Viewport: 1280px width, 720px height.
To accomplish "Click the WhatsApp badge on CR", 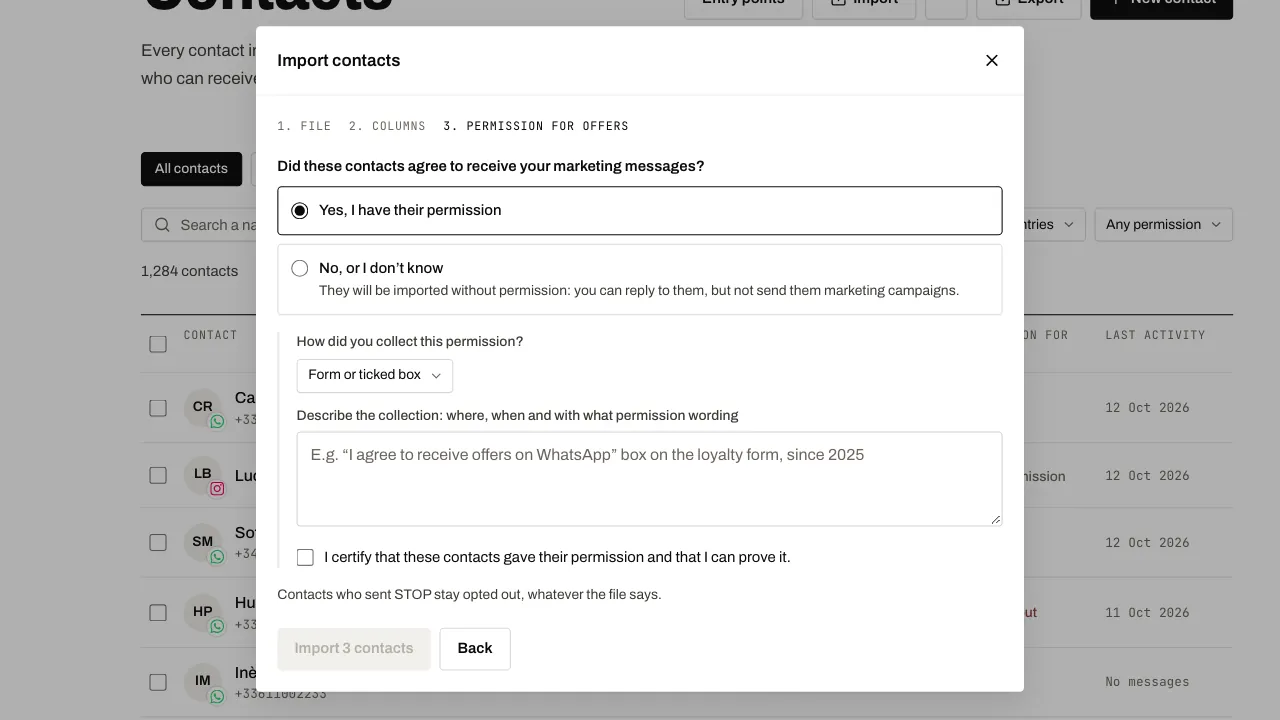I will [217, 422].
